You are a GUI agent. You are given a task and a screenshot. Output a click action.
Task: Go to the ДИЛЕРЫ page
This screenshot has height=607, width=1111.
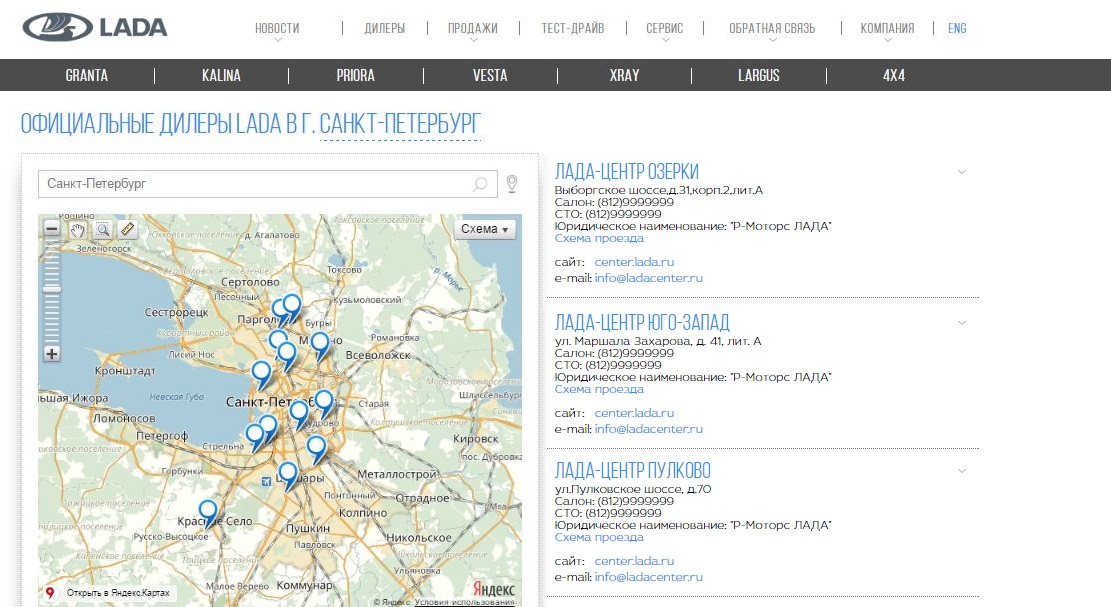385,28
